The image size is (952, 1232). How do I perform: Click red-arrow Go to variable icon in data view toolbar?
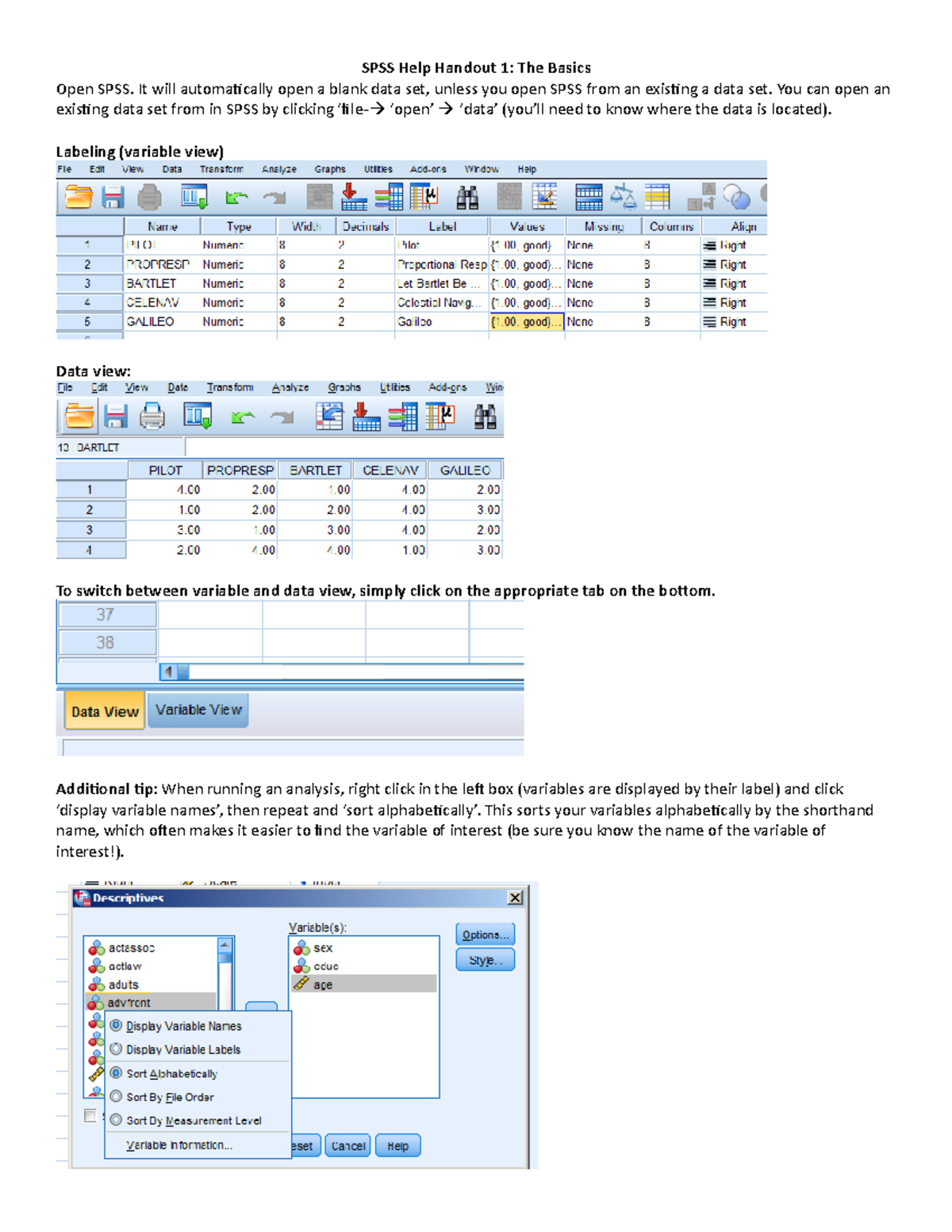tap(366, 416)
